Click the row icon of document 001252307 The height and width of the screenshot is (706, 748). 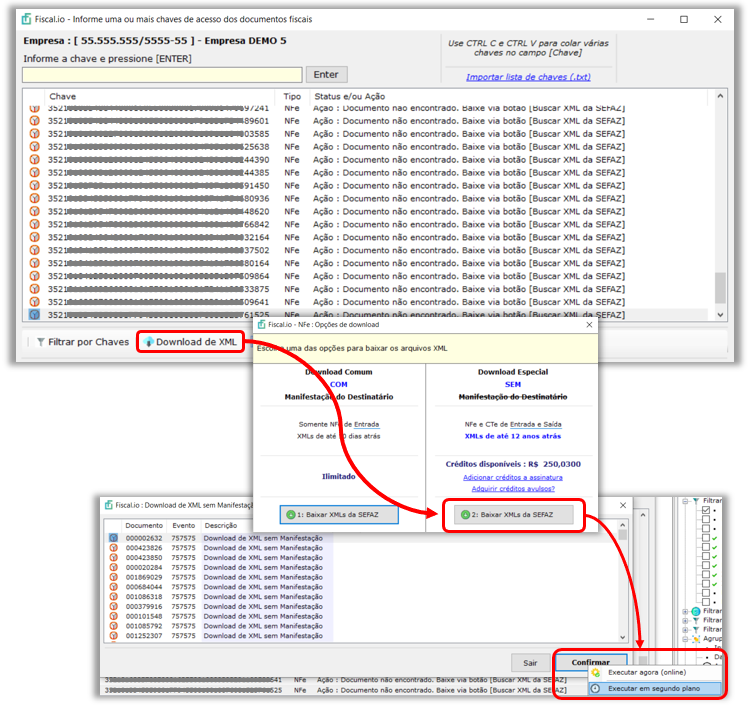click(x=114, y=635)
